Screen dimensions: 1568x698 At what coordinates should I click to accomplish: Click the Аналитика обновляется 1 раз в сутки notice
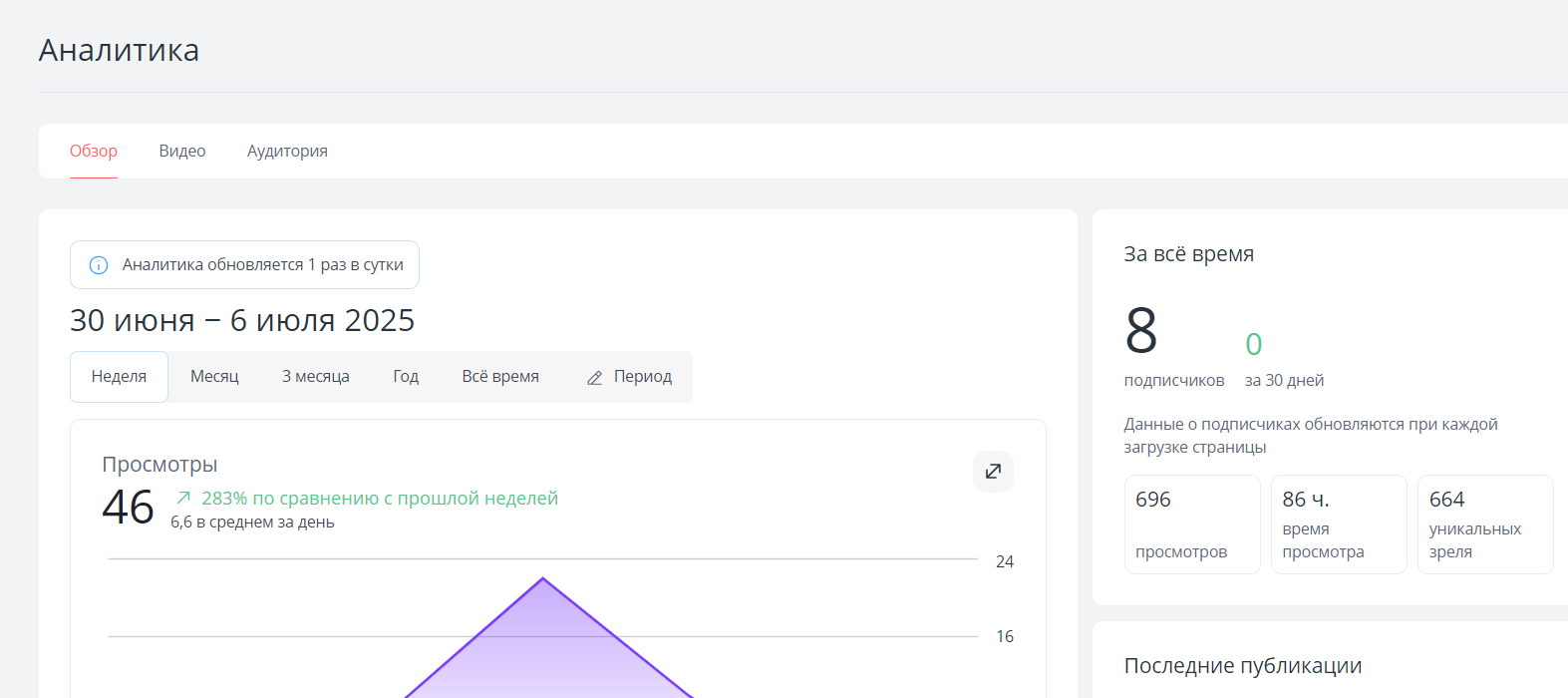(x=244, y=265)
